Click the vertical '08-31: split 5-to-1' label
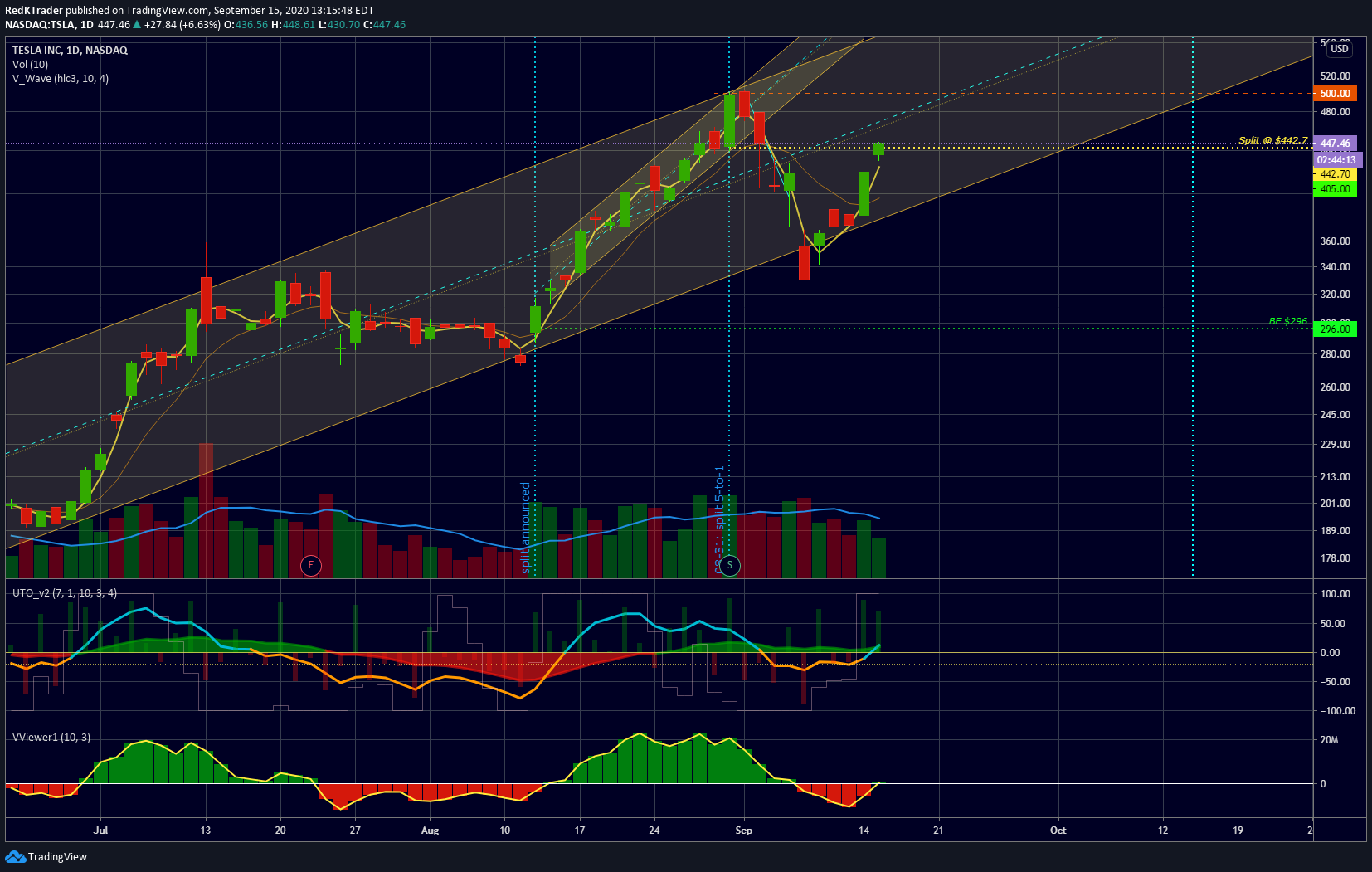The height and width of the screenshot is (872, 1372). [x=719, y=520]
